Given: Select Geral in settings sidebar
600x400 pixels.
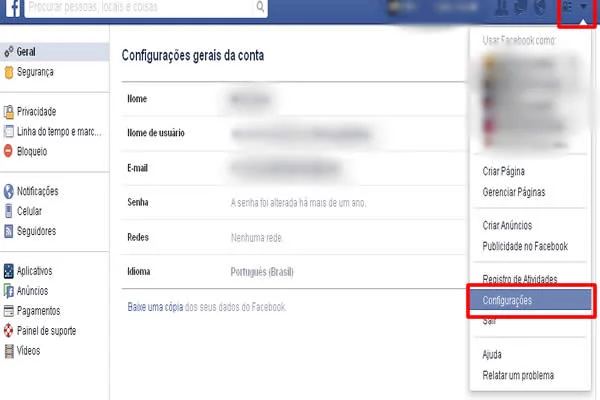Looking at the screenshot, I should click(55, 52).
